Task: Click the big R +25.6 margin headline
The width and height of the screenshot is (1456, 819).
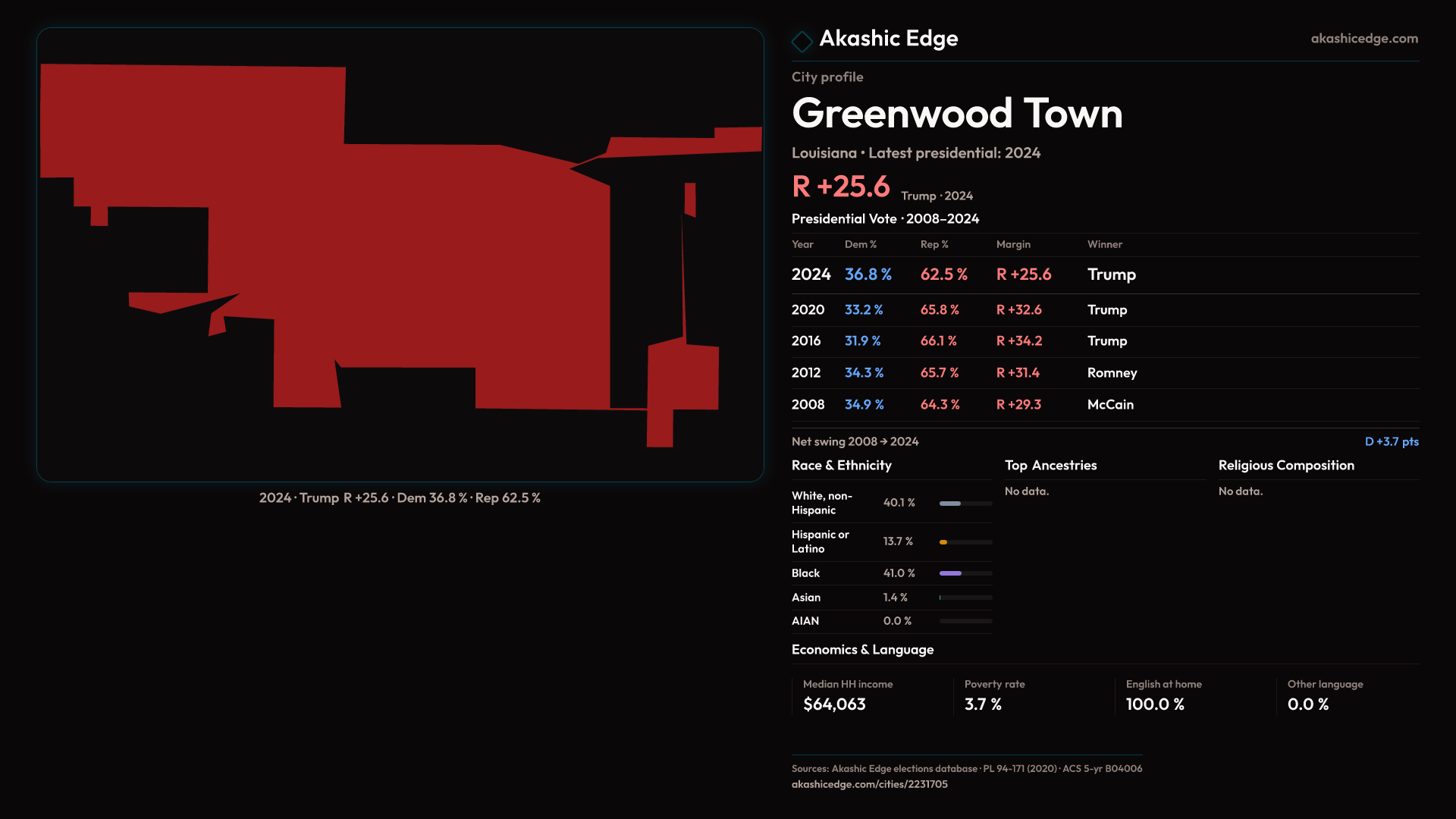Action: coord(840,187)
